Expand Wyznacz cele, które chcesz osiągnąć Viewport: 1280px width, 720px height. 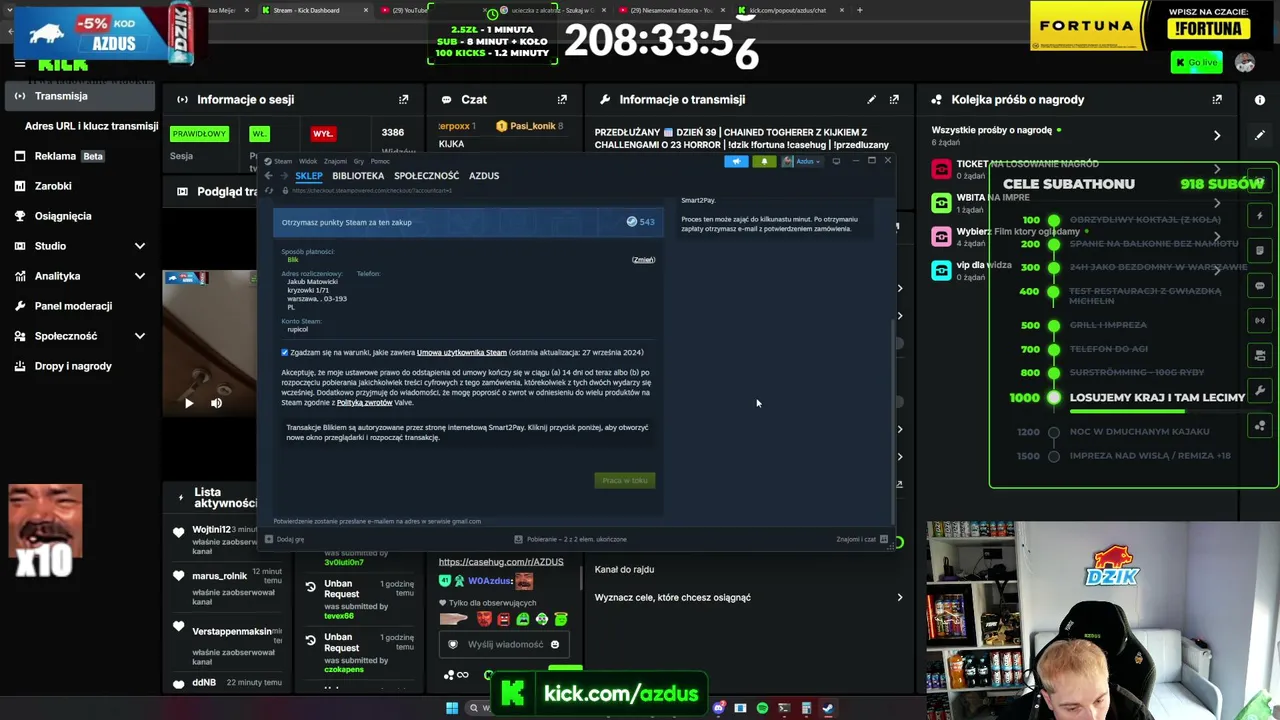900,598
